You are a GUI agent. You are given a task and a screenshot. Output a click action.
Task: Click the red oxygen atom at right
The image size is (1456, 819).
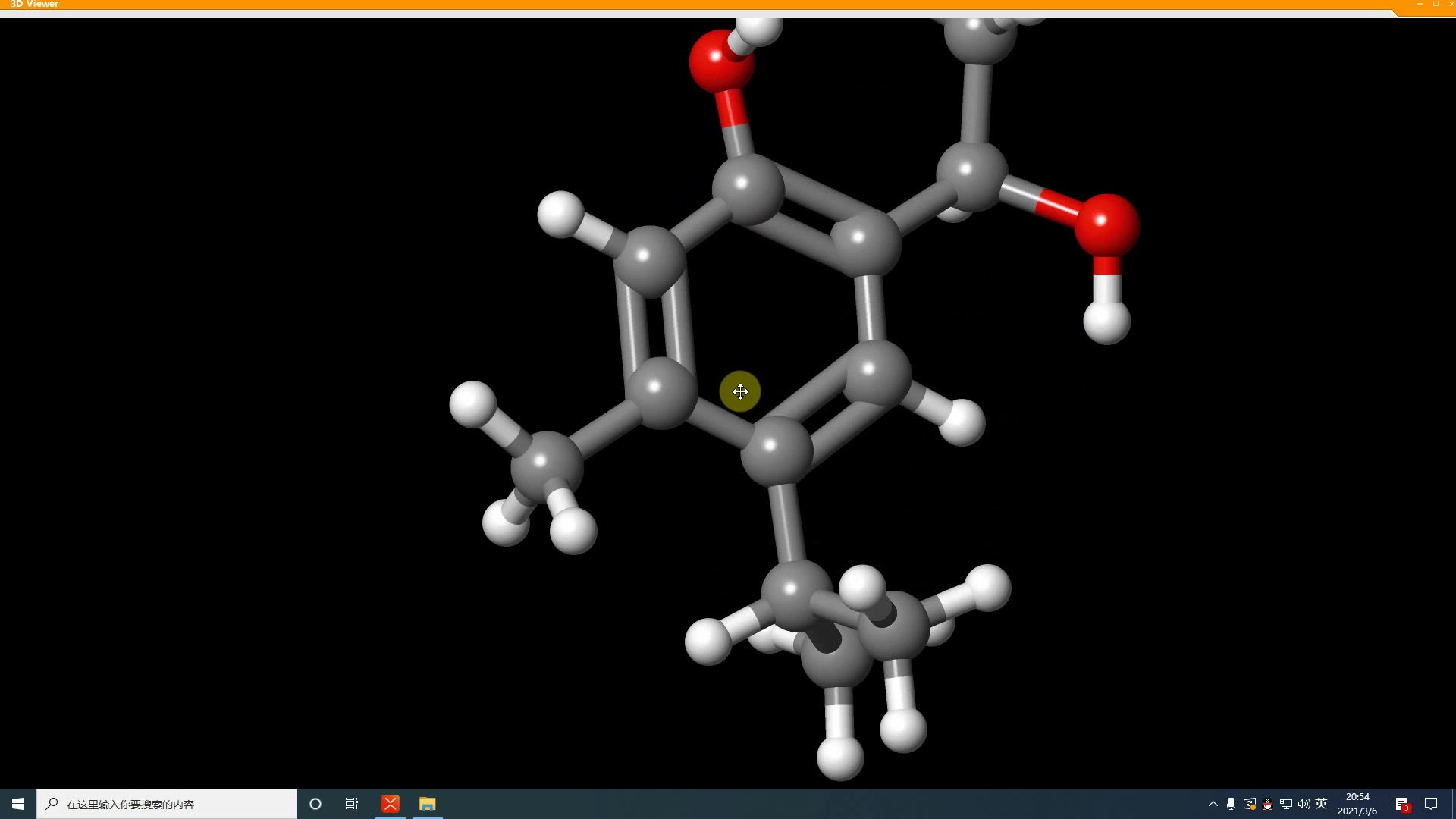[1106, 225]
